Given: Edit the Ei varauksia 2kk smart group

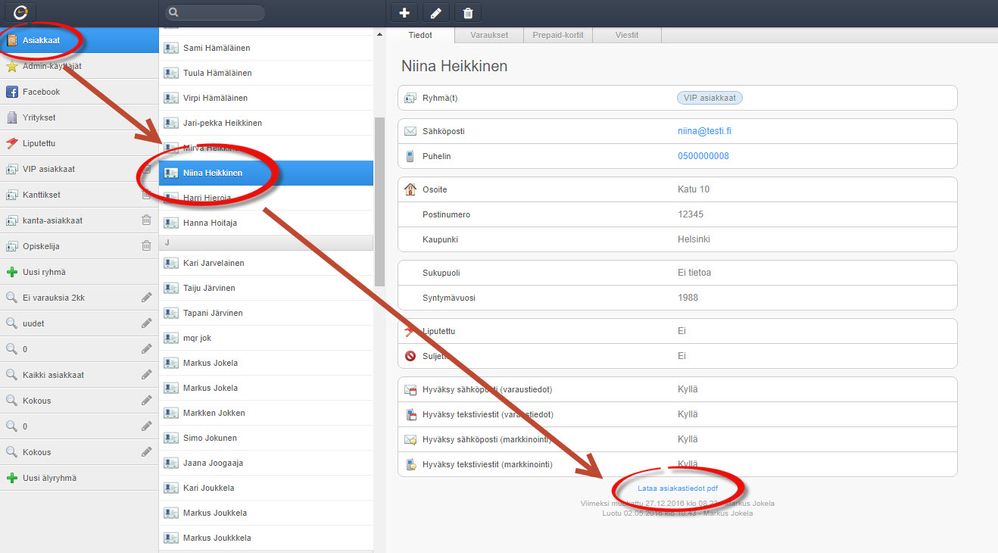Looking at the screenshot, I should [146, 297].
